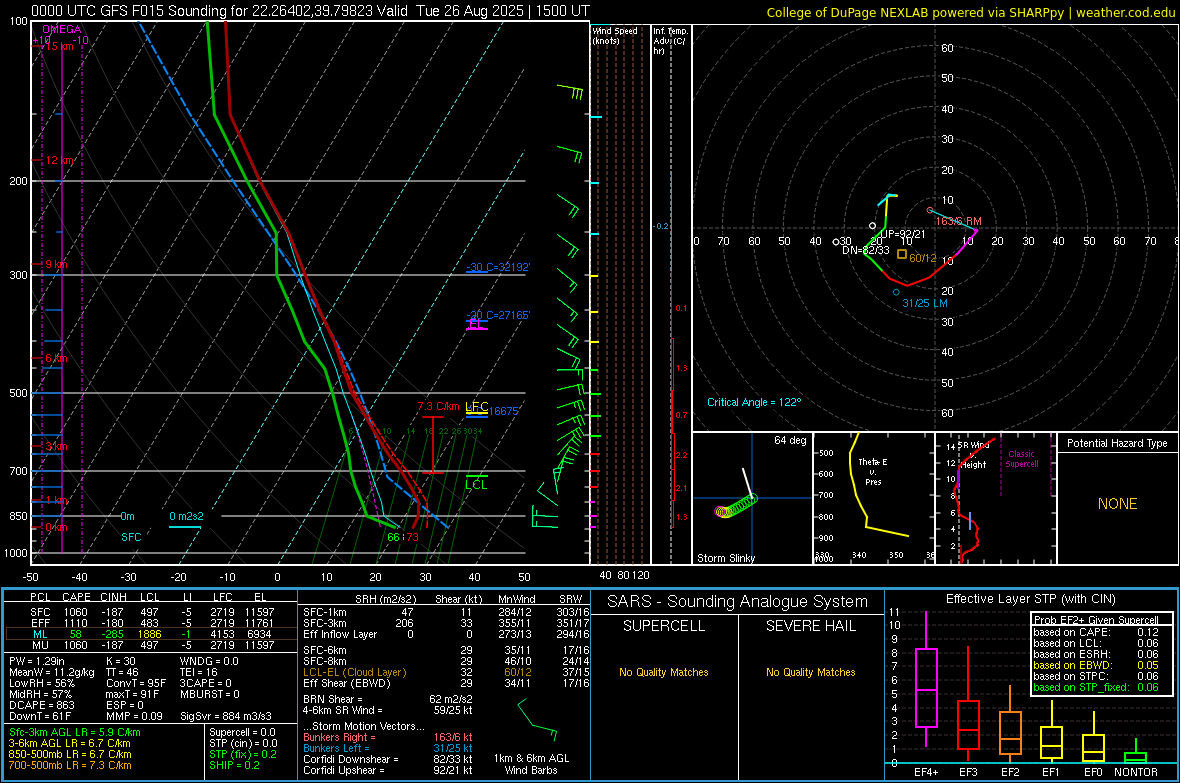Click the NONE hazard type value

pyautogui.click(x=1117, y=504)
